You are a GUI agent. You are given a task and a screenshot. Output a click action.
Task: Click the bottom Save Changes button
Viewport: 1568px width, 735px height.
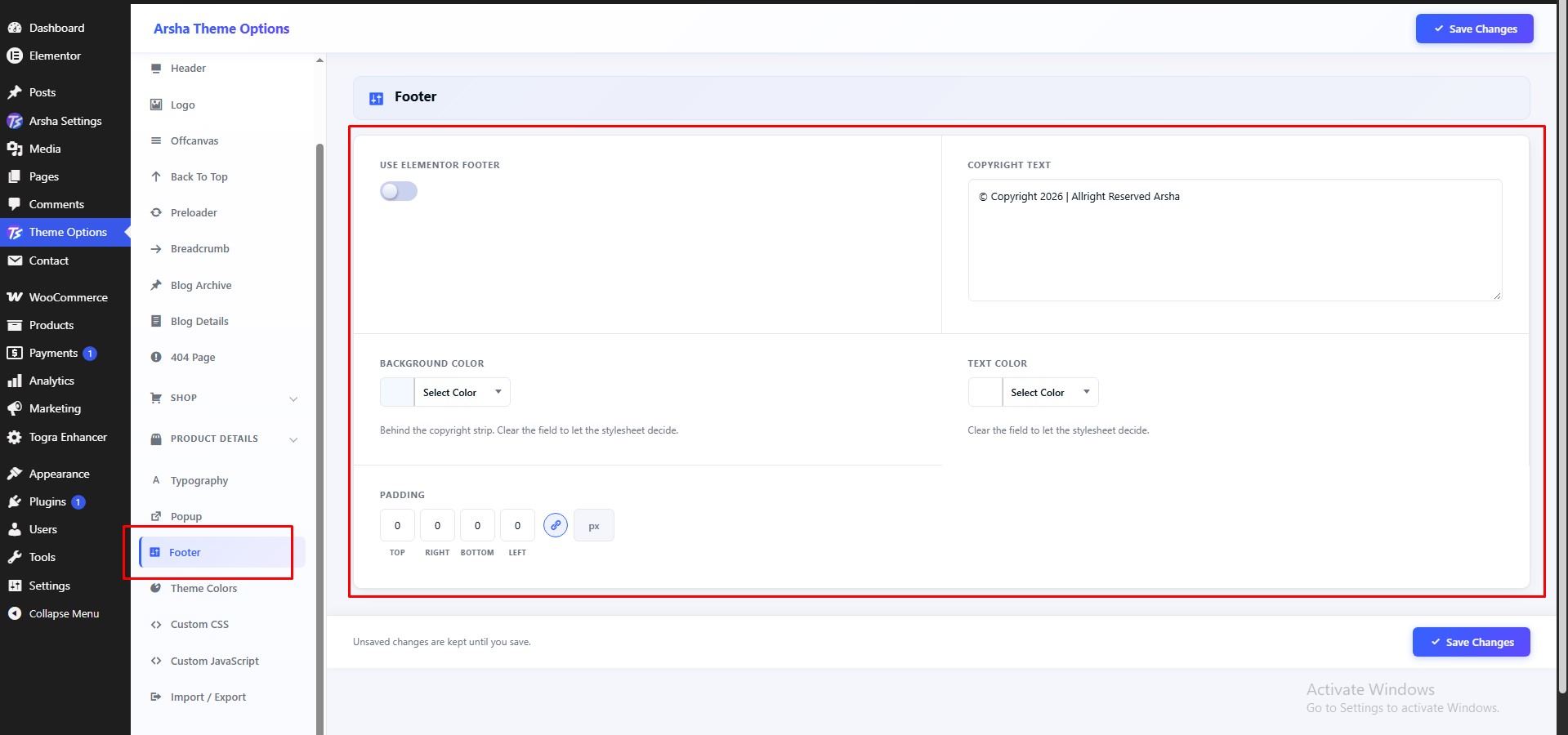point(1471,642)
